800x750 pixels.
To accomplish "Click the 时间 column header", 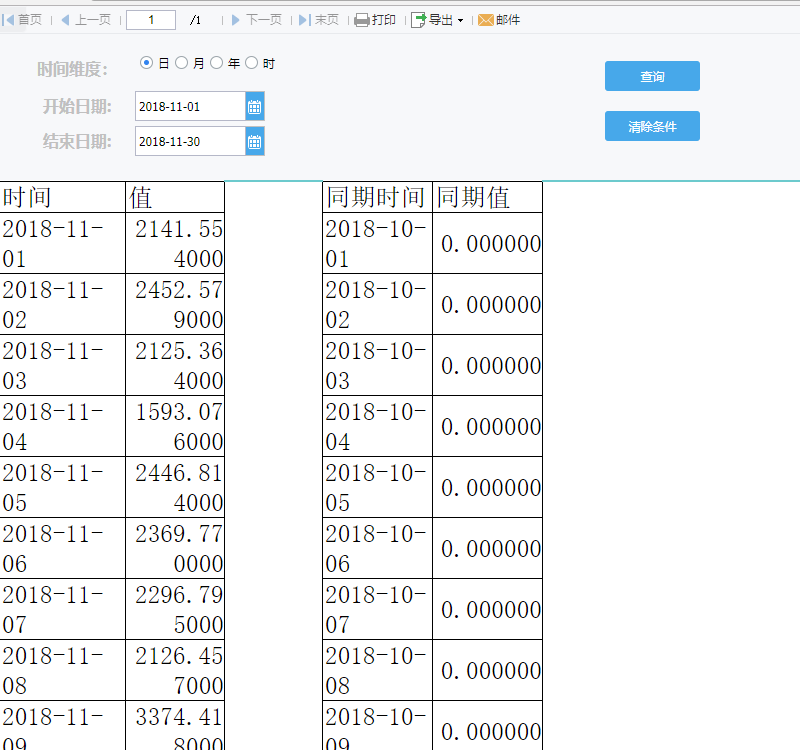I will (x=63, y=197).
